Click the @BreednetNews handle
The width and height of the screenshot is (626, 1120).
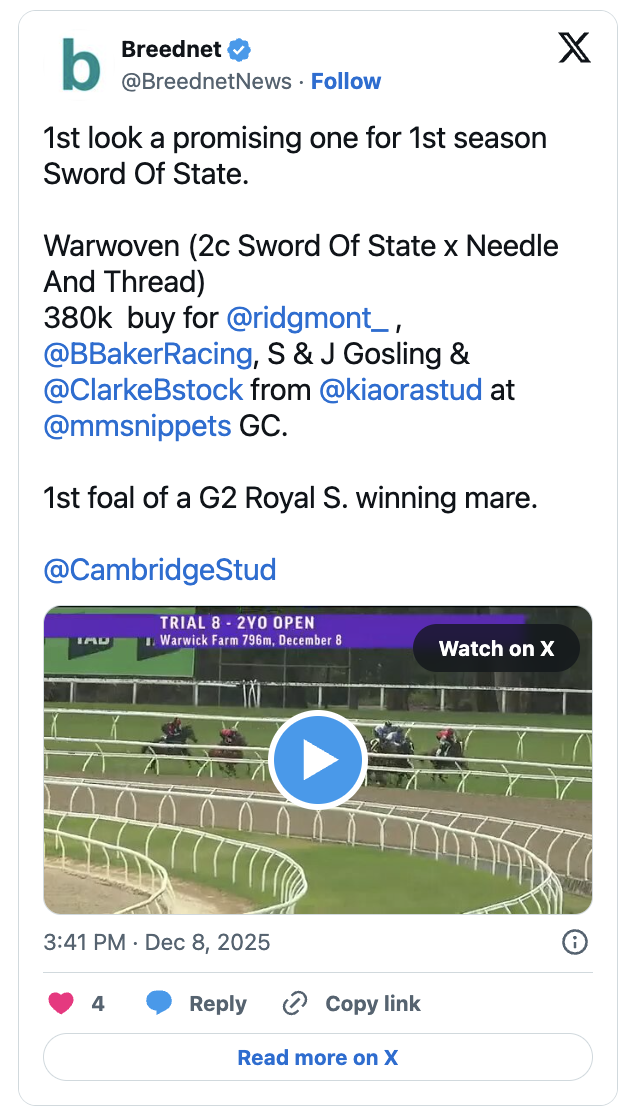207,81
